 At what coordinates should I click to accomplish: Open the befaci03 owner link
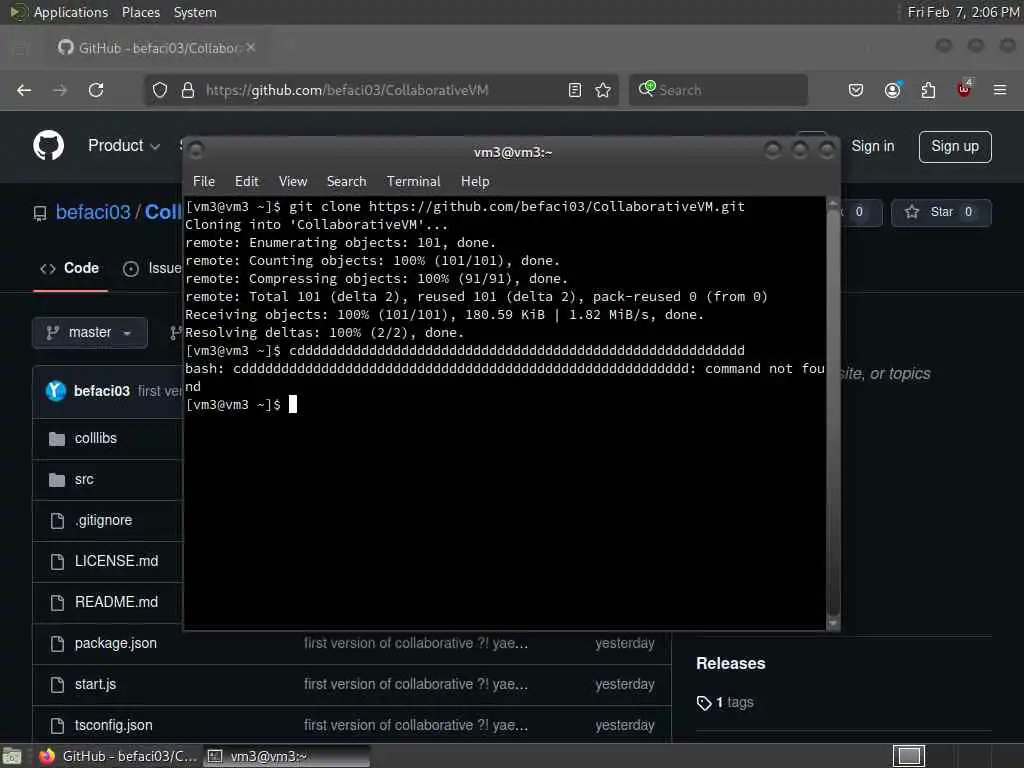(93, 212)
